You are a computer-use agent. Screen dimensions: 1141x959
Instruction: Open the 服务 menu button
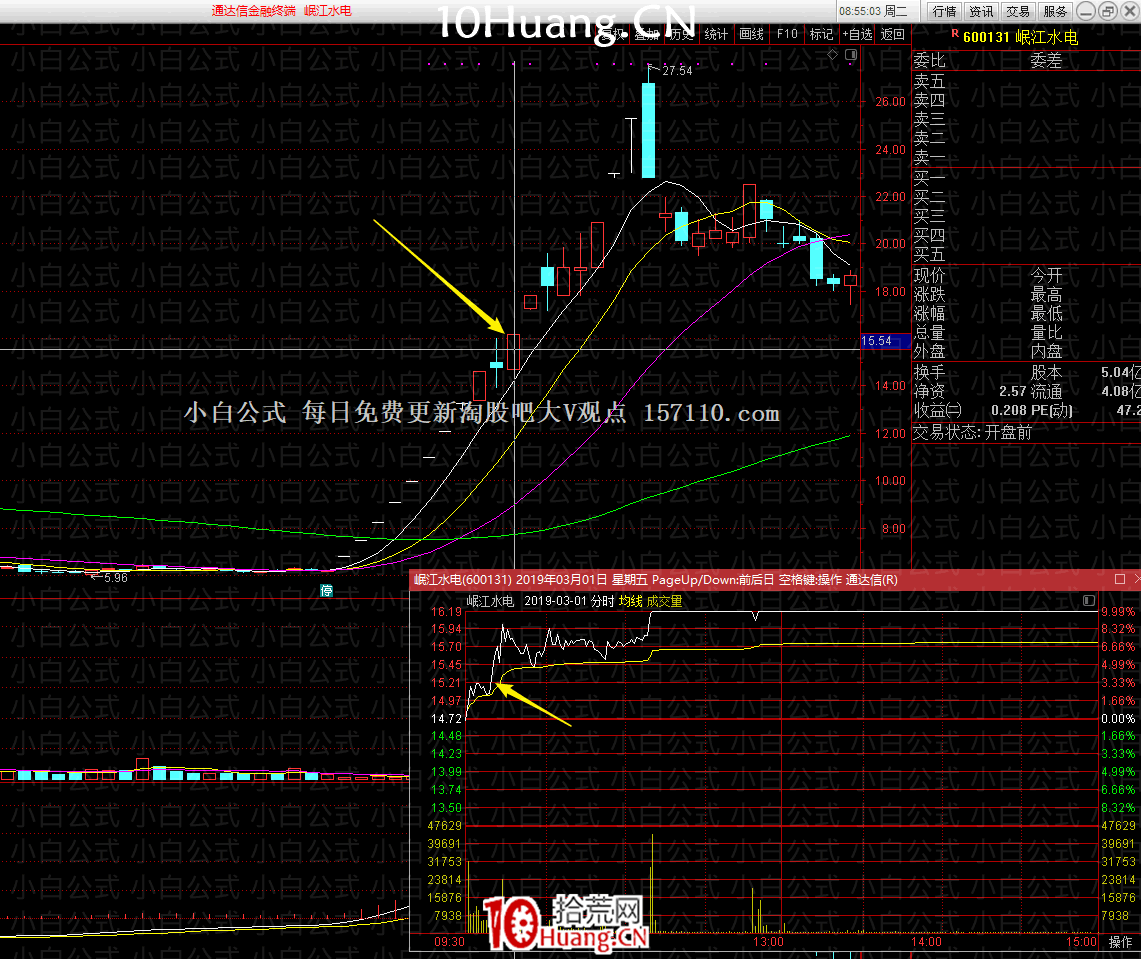1055,11
